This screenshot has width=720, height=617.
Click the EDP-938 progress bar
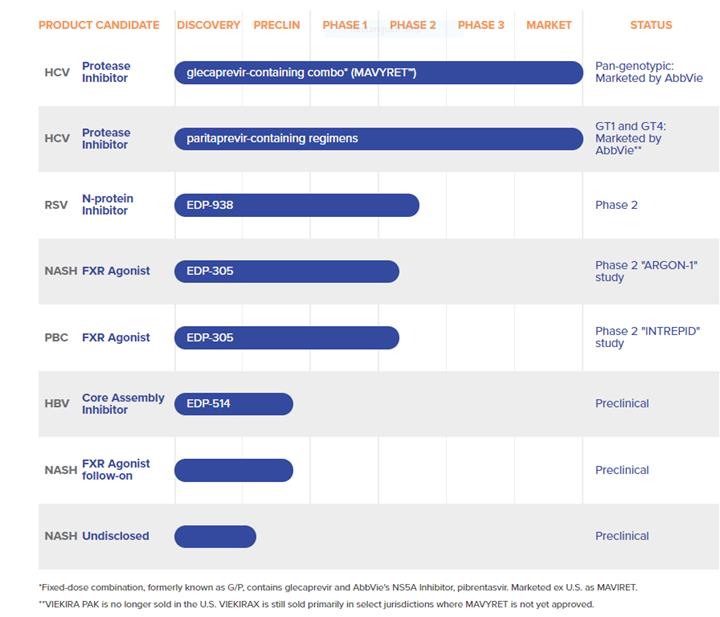296,205
